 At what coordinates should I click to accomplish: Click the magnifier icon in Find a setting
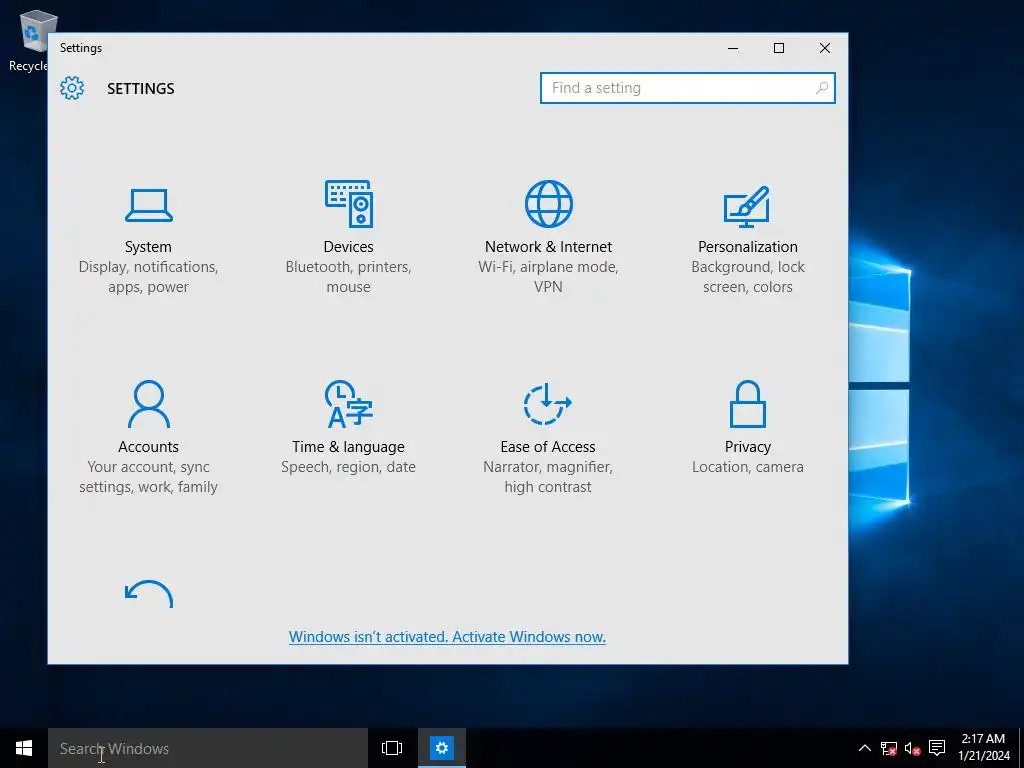[822, 88]
